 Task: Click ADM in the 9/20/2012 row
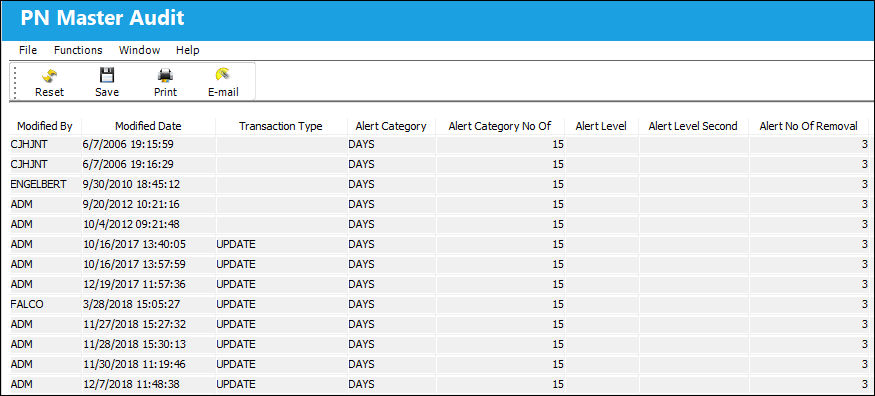pos(21,204)
